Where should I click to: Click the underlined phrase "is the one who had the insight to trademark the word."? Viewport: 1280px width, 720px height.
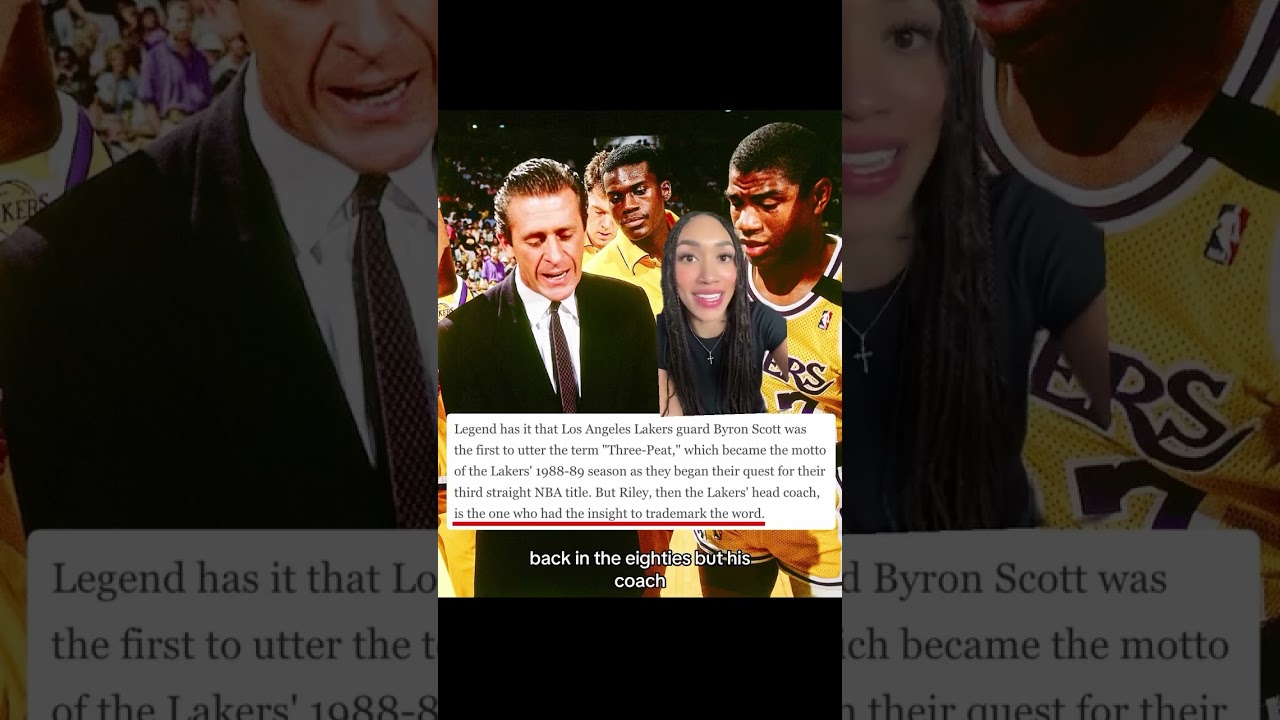pos(609,513)
